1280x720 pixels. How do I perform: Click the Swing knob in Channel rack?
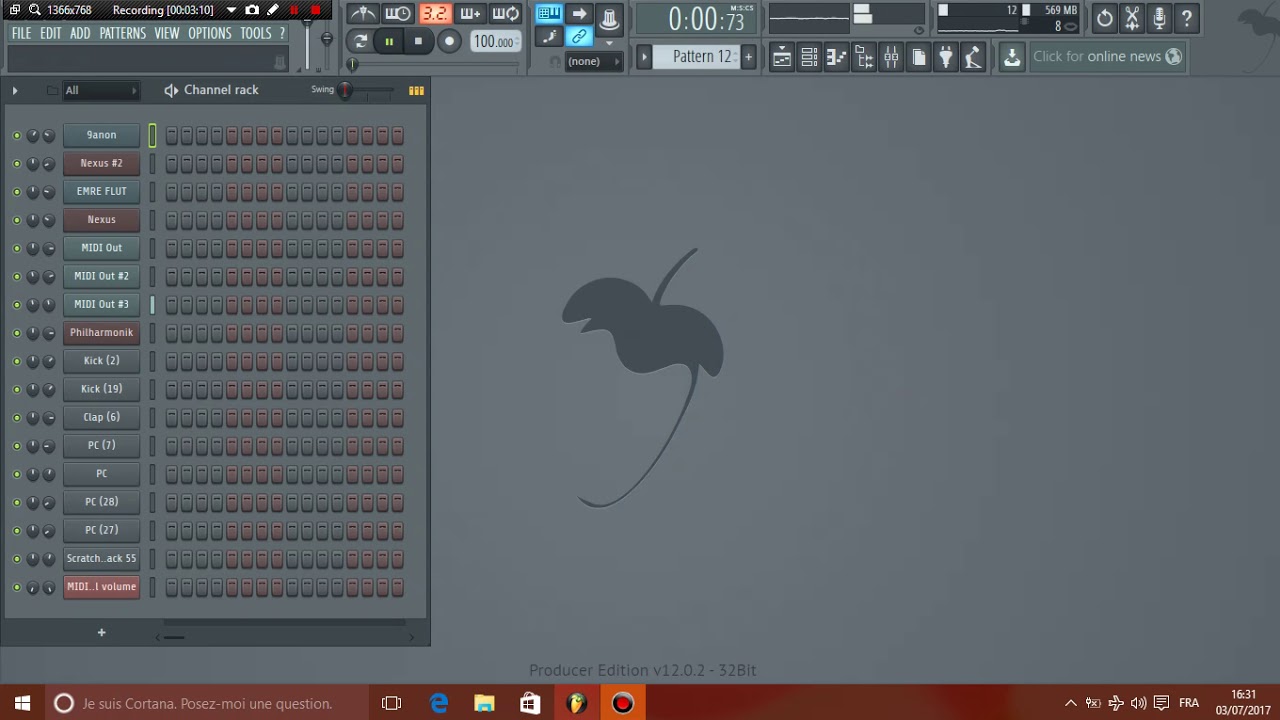[344, 90]
